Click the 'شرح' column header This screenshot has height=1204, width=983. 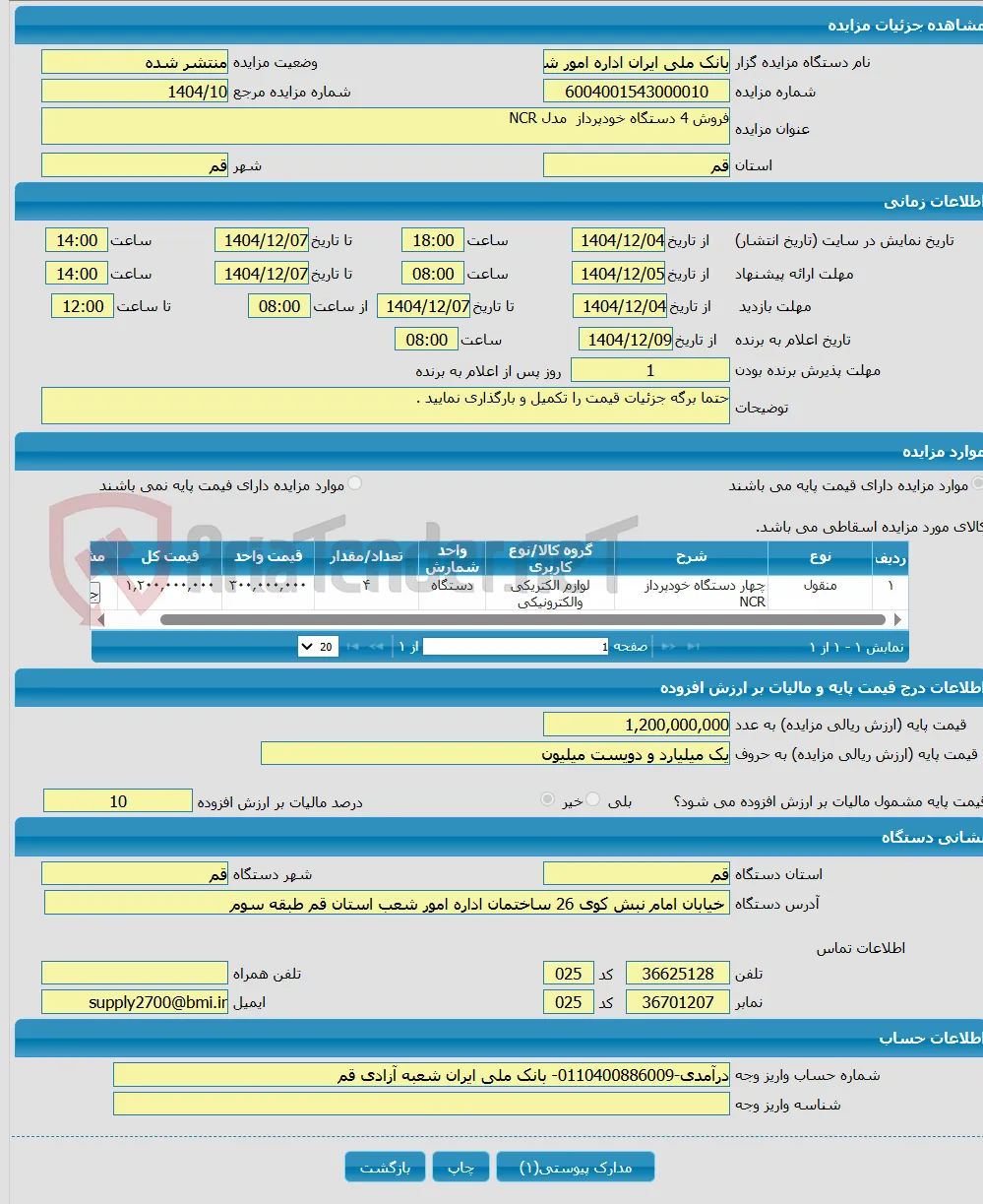692,557
